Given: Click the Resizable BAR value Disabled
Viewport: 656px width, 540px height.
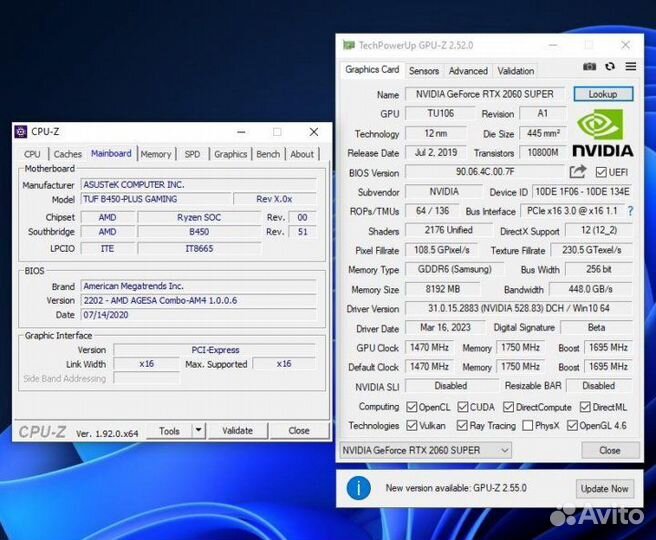Looking at the screenshot, I should point(599,386).
